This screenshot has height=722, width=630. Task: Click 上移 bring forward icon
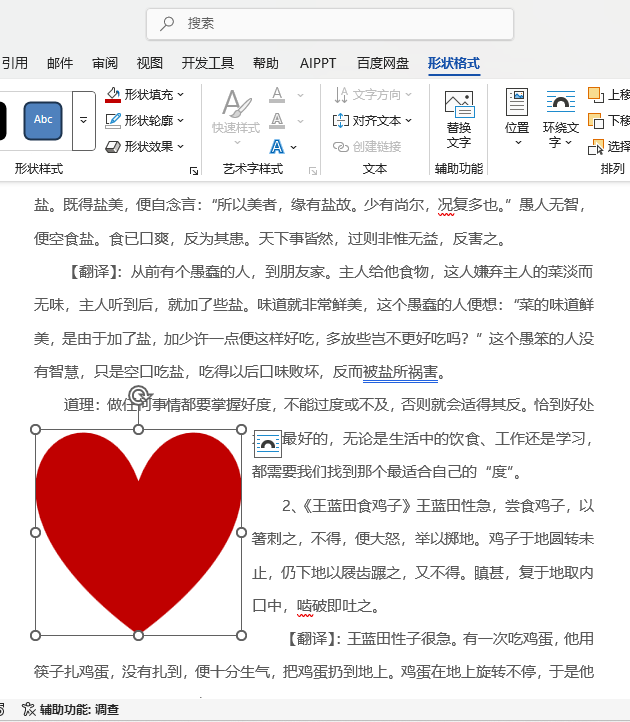[x=596, y=95]
